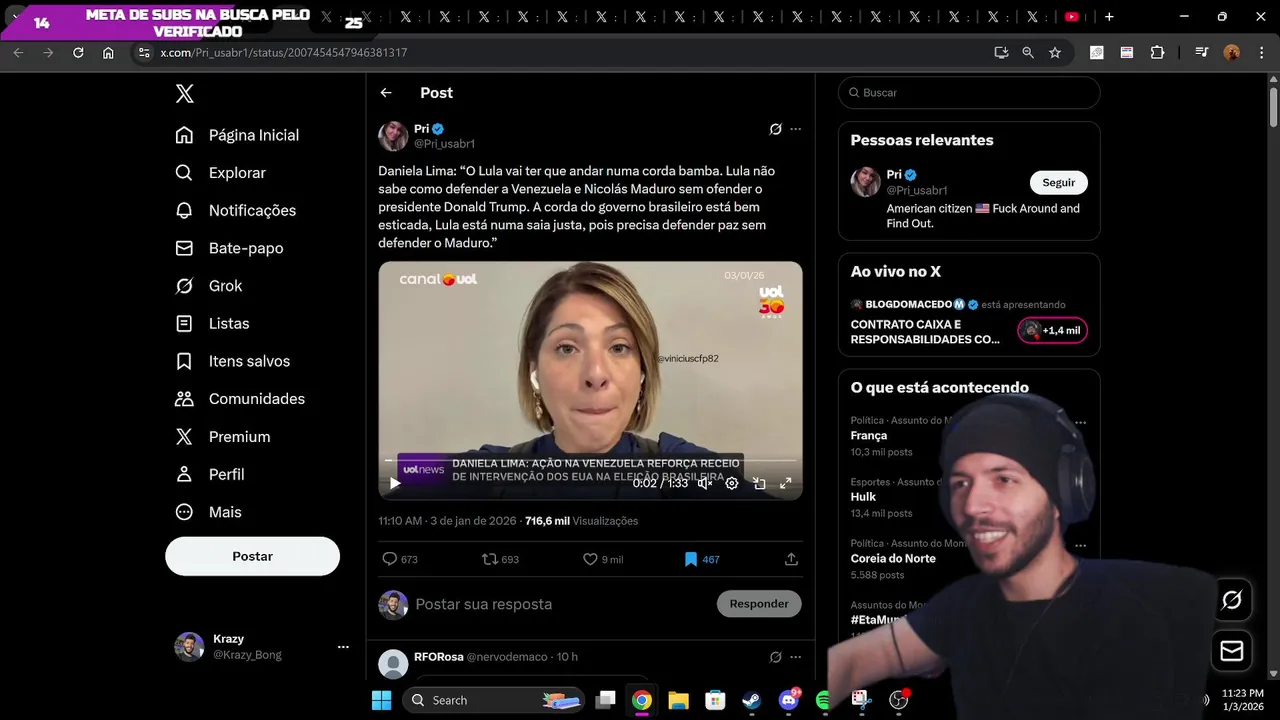
Task: Share the post via share icon
Action: (791, 559)
